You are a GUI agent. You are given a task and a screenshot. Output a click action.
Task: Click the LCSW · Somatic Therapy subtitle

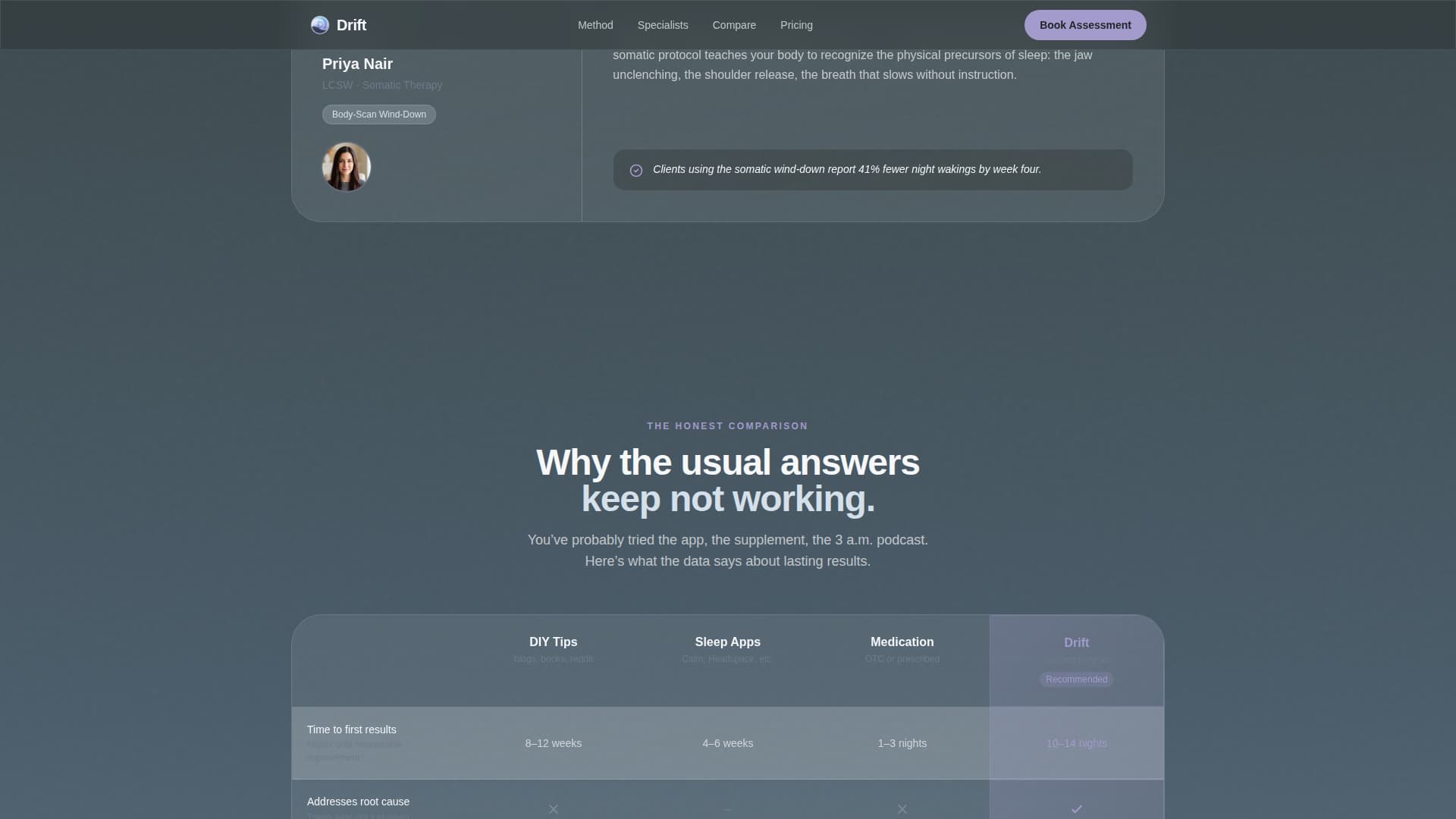pyautogui.click(x=382, y=85)
